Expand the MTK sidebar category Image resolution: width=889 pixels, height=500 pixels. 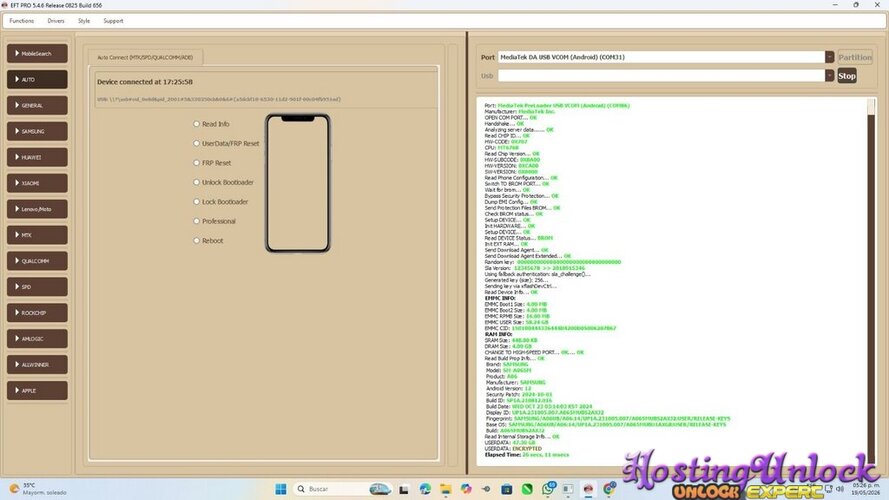(x=37, y=235)
